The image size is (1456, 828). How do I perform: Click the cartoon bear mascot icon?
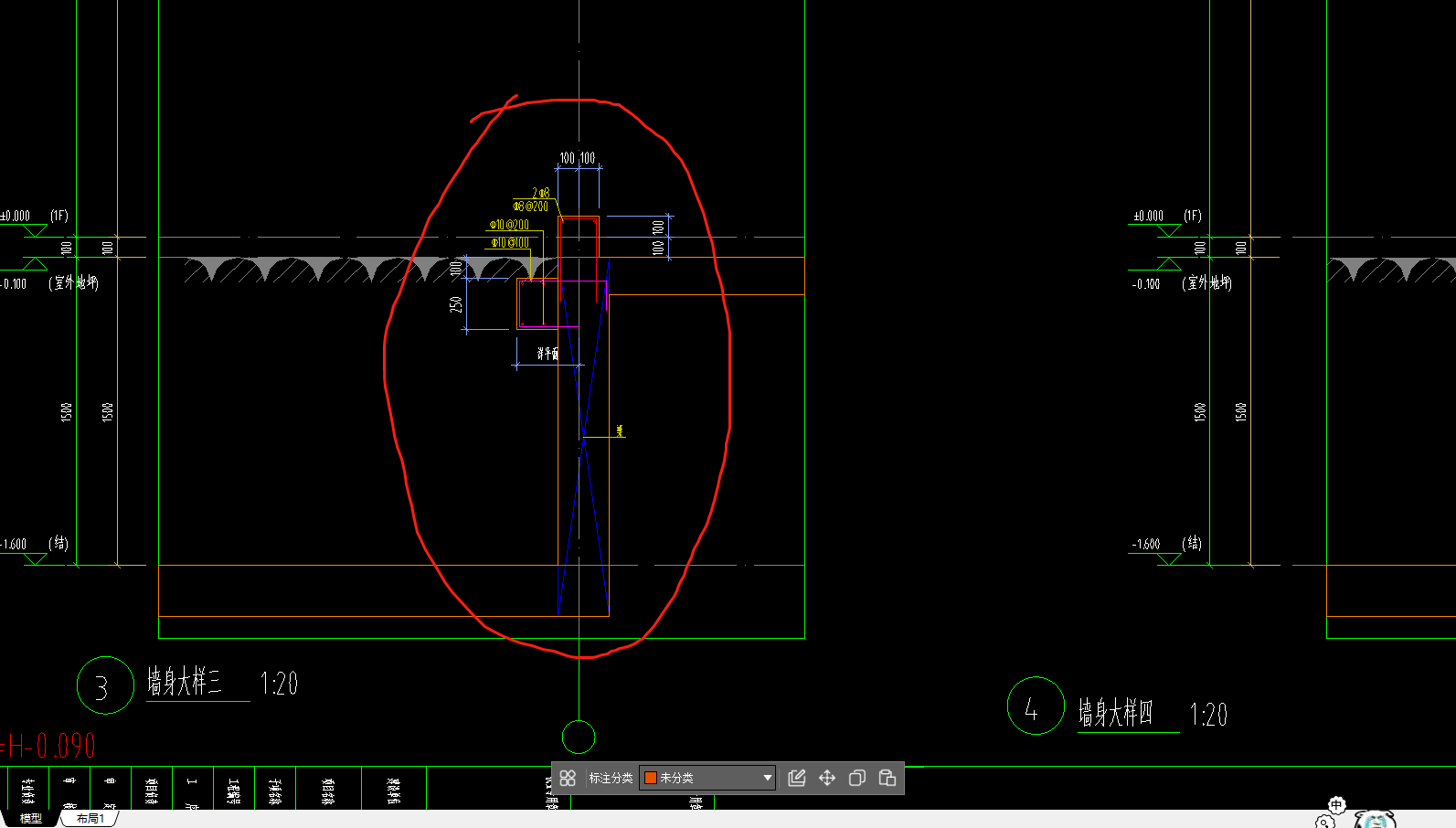(1376, 820)
